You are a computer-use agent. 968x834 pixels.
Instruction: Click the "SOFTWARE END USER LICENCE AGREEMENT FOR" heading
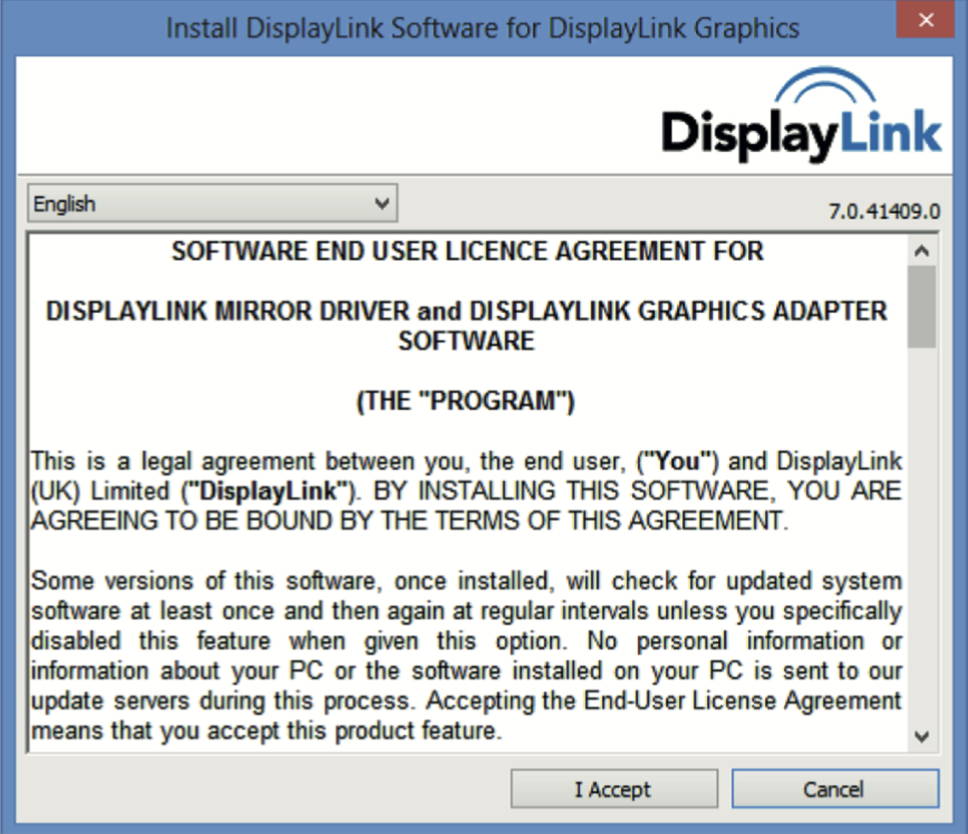click(x=467, y=251)
